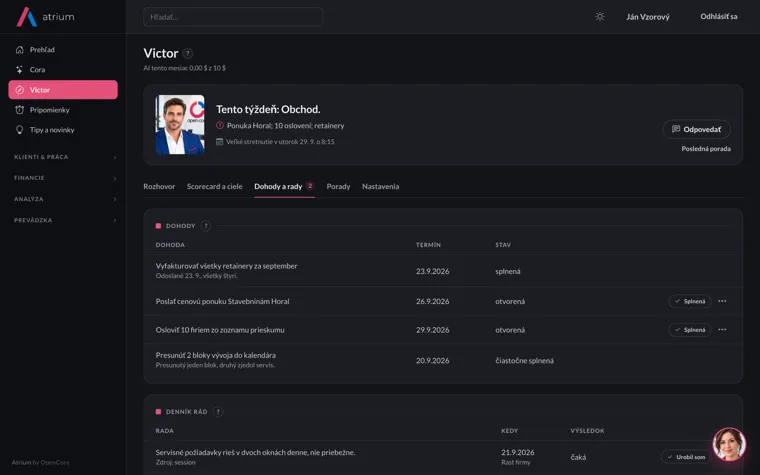Show help icon beside Dohody heading

(206, 226)
